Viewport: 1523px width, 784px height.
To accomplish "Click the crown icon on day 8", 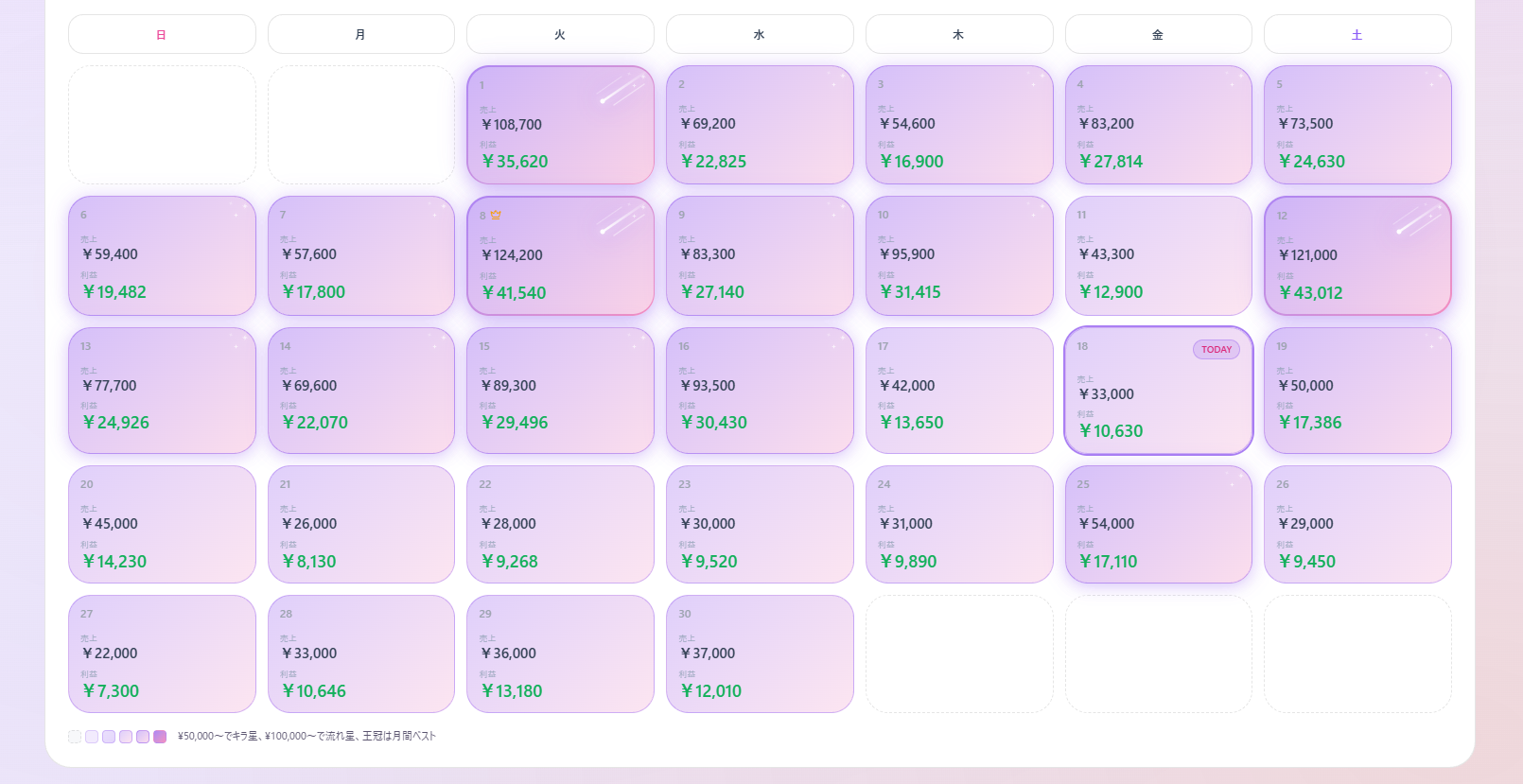I will pos(496,215).
